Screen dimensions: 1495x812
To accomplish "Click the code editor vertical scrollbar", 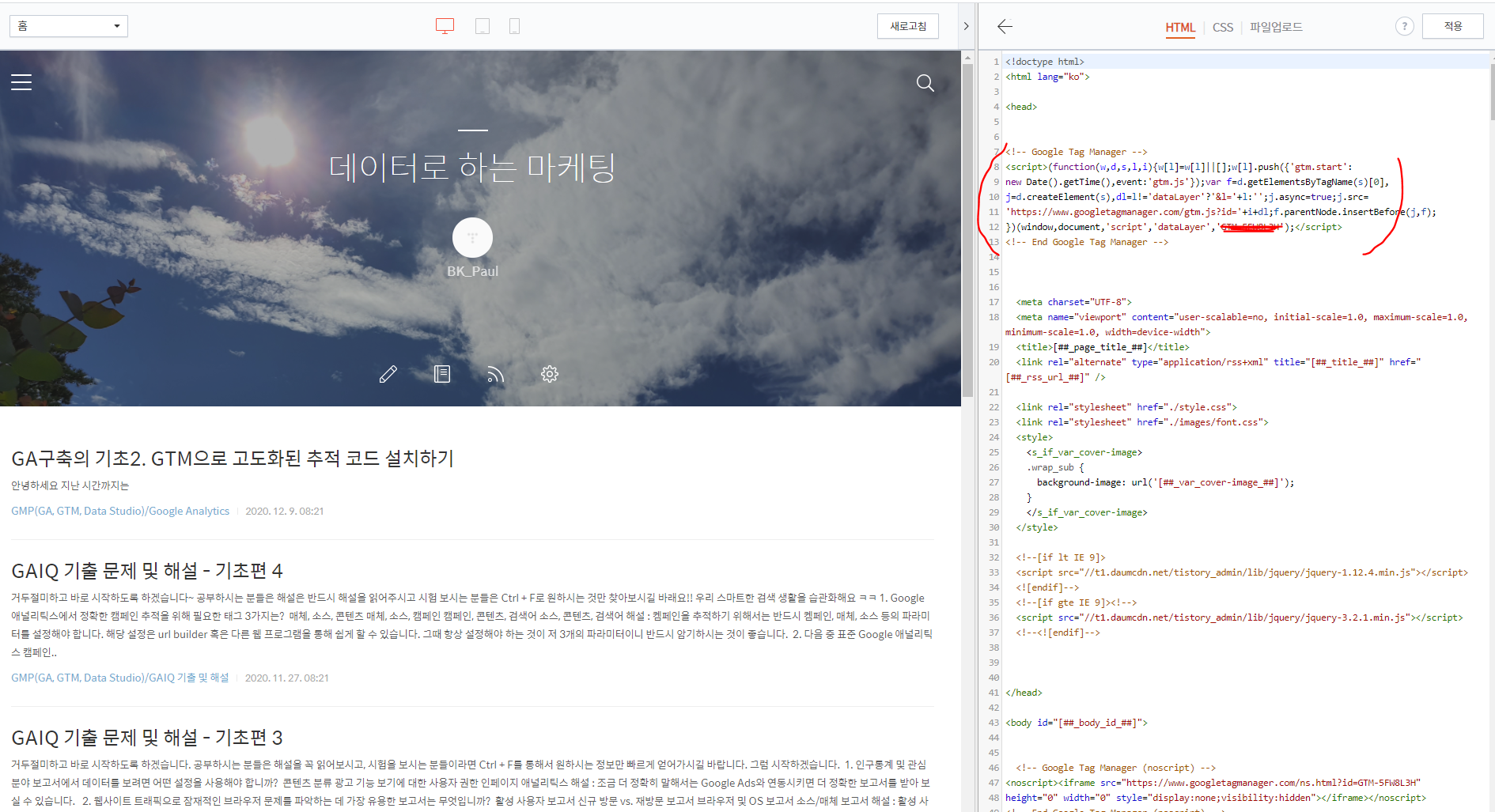I will [x=1492, y=91].
